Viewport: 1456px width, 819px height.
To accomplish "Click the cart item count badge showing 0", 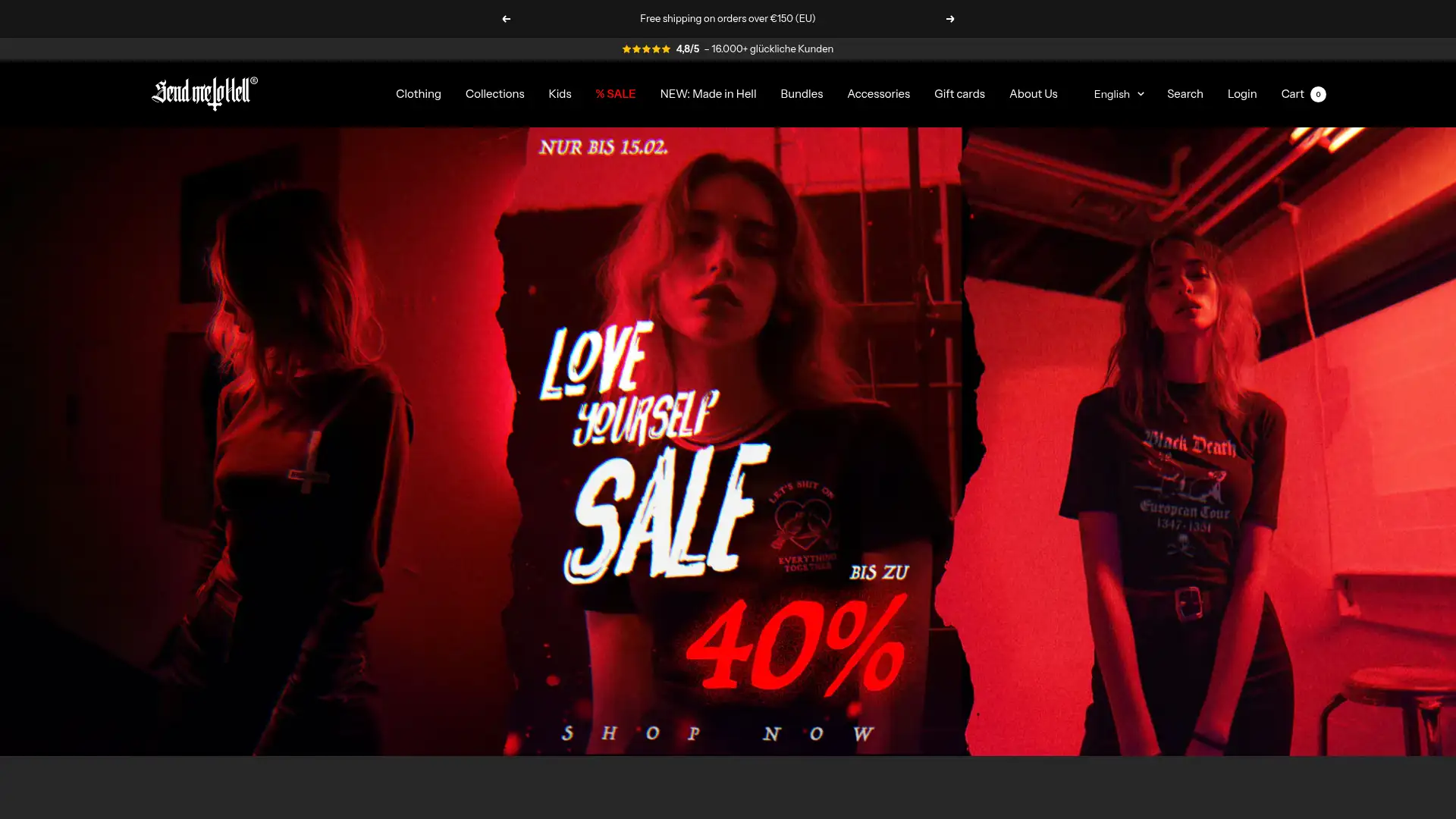I will click(1318, 94).
